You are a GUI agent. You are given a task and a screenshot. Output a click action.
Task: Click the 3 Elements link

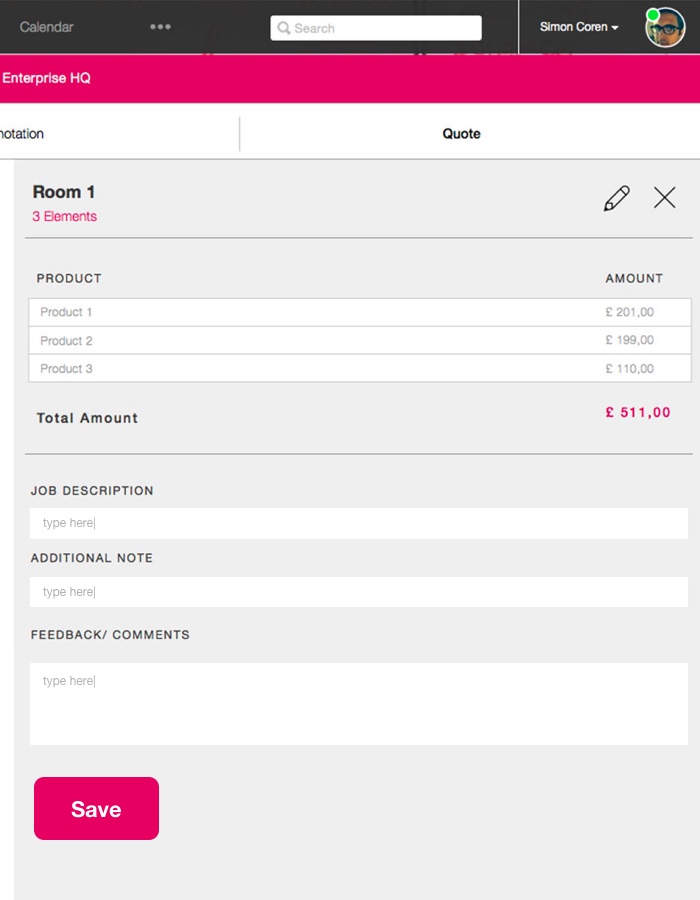click(x=64, y=216)
